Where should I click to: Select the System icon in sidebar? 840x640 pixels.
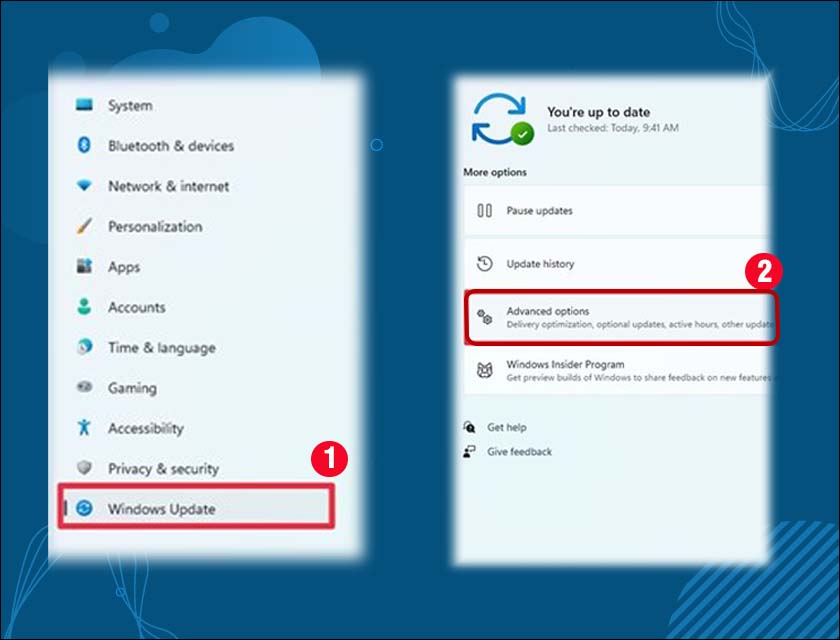point(88,105)
